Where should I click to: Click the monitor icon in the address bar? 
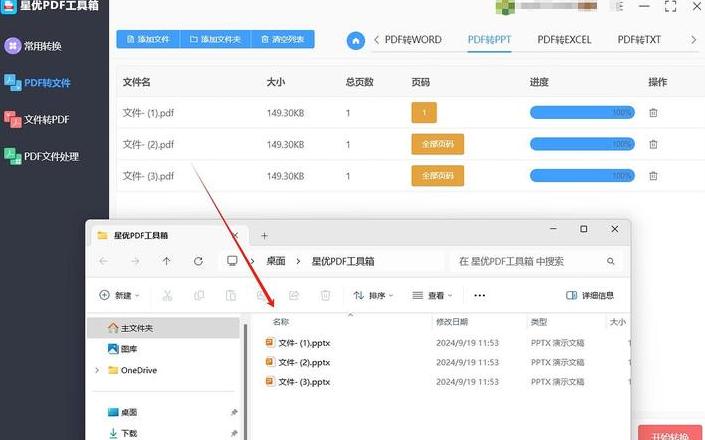point(232,261)
